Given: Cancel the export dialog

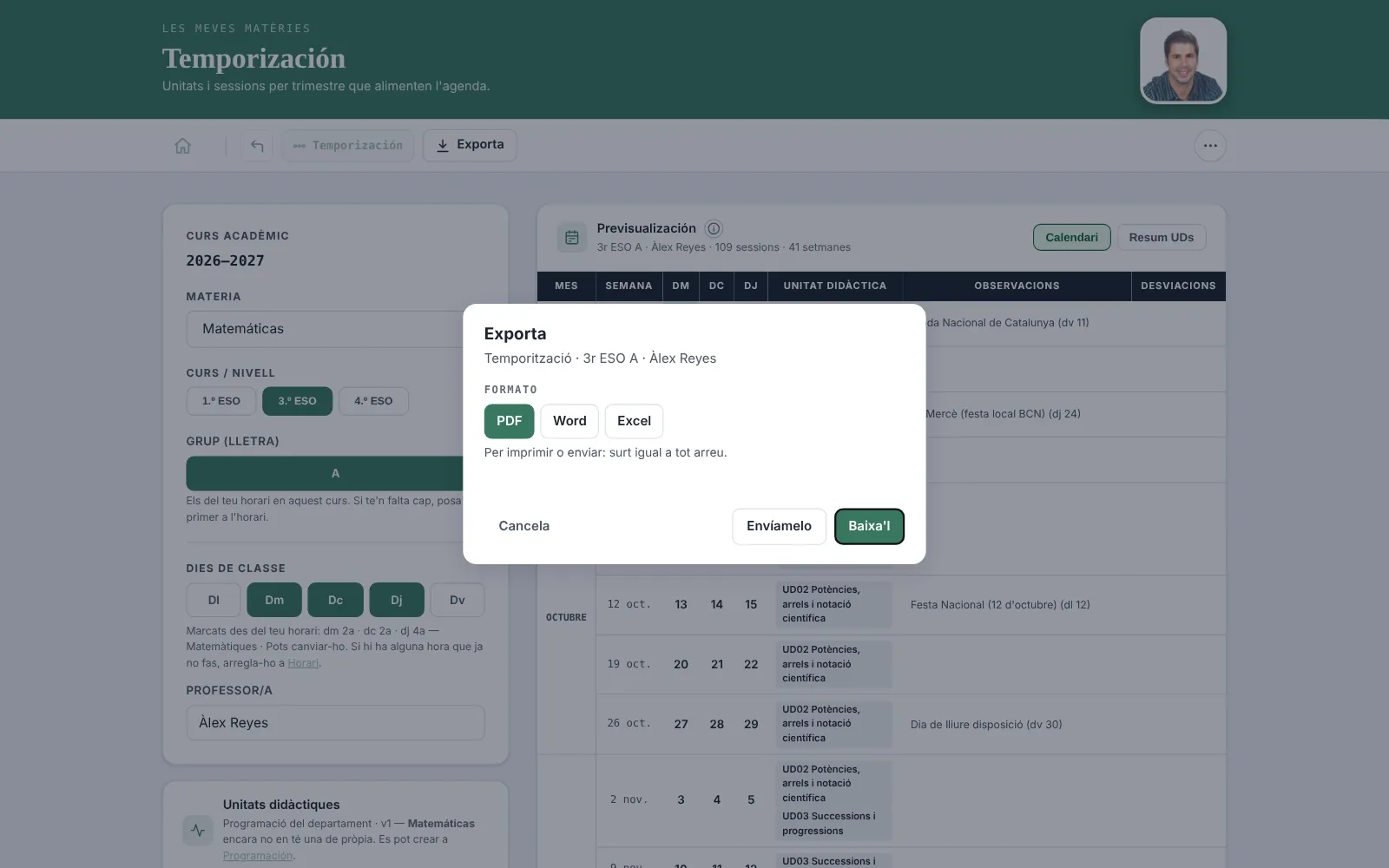Looking at the screenshot, I should tap(523, 526).
